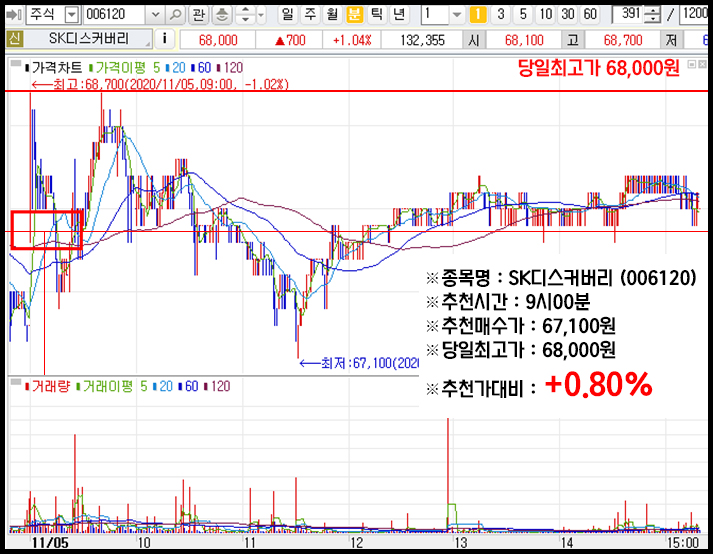Click the 최저:67,100 low marker label
The width and height of the screenshot is (713, 554).
pyautogui.click(x=359, y=363)
